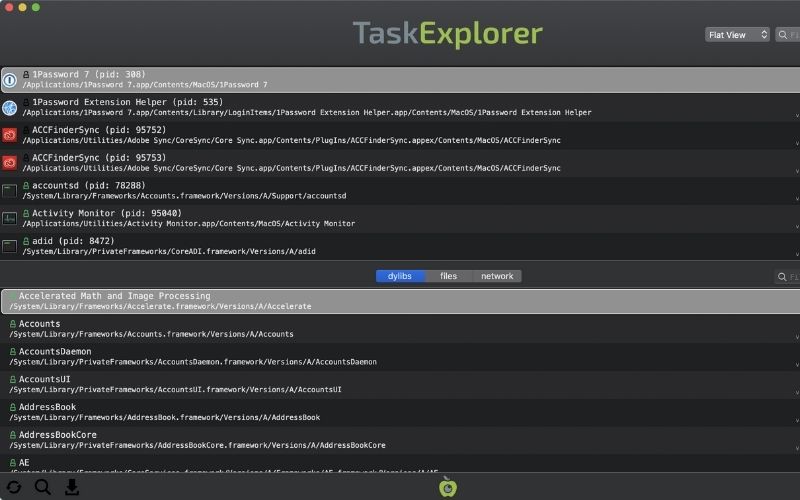
Task: Select the Accounts dylib name
Action: pos(39,324)
